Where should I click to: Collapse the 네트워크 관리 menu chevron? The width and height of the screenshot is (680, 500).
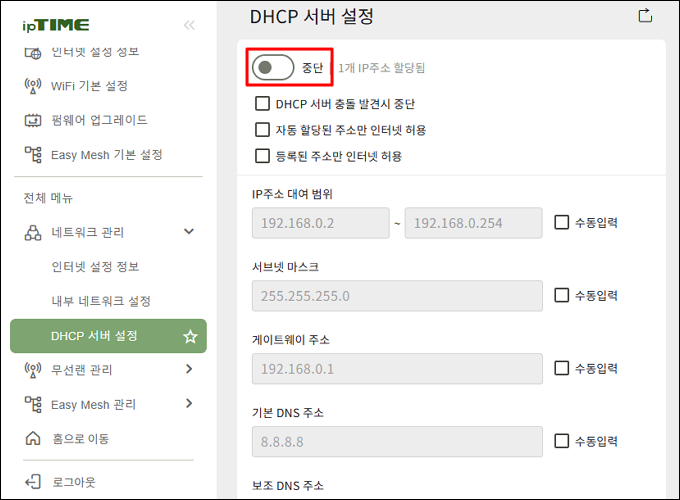[x=189, y=232]
